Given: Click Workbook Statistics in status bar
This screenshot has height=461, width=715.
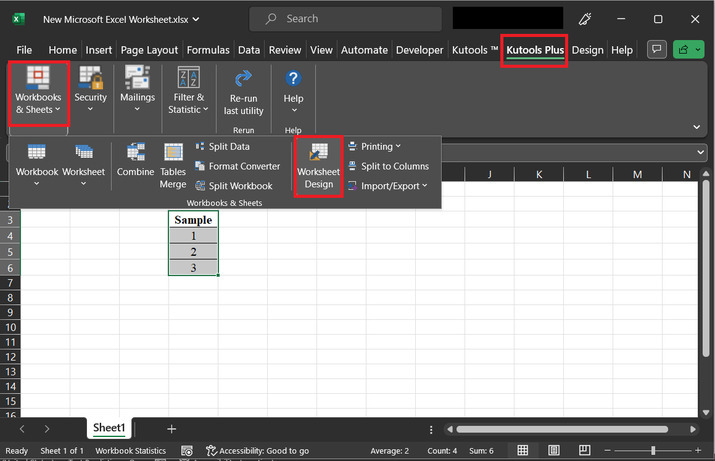Looking at the screenshot, I should tap(130, 451).
